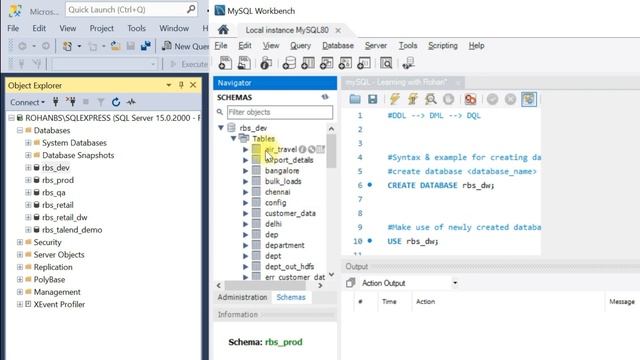Refresh schemas with icon beside SCHEMAS

(325, 97)
